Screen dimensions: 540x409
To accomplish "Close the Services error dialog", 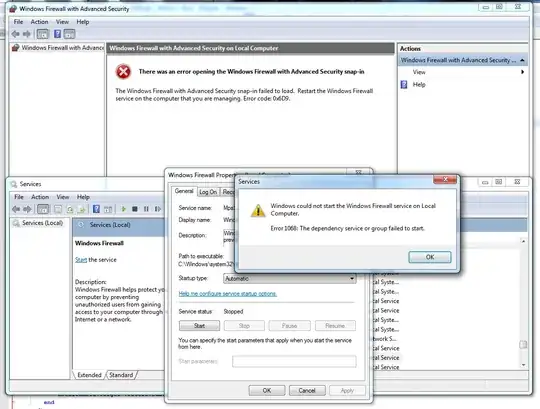I will [x=445, y=179].
